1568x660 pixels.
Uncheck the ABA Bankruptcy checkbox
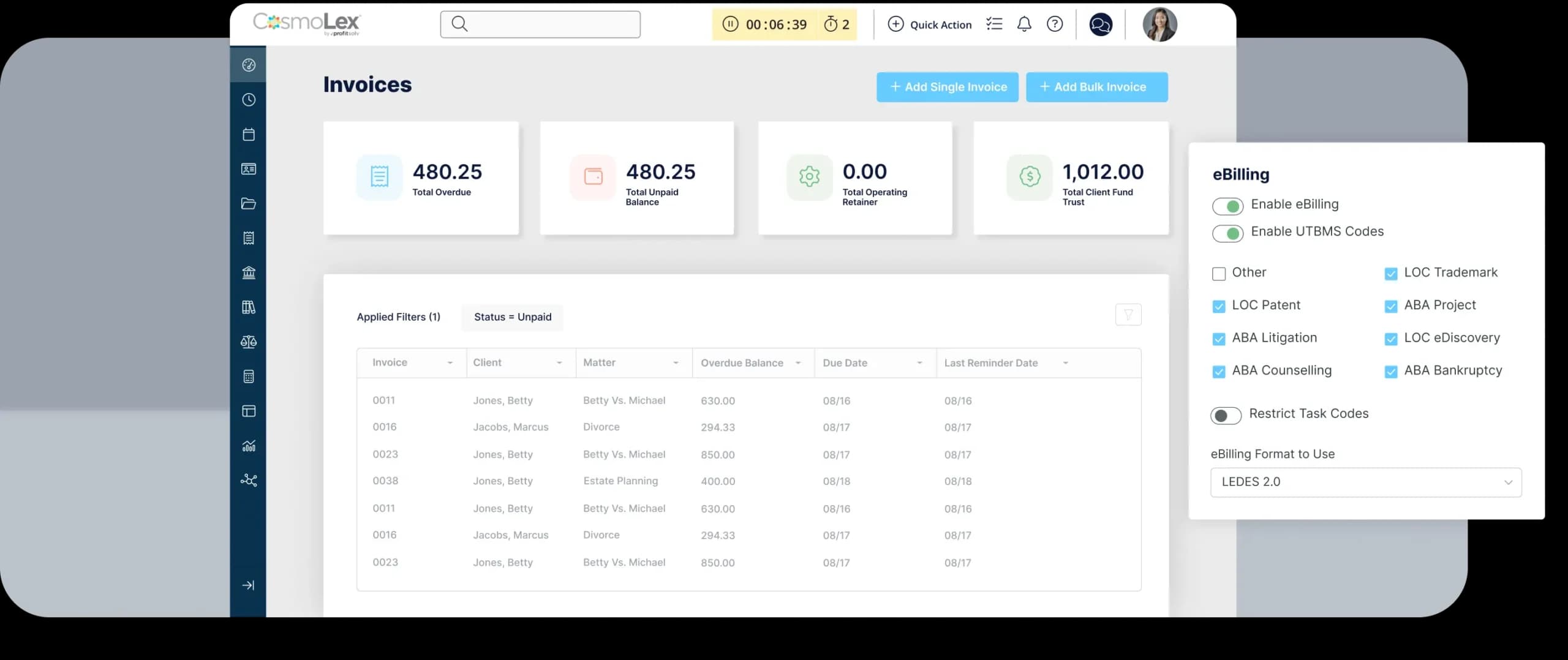coord(1390,372)
